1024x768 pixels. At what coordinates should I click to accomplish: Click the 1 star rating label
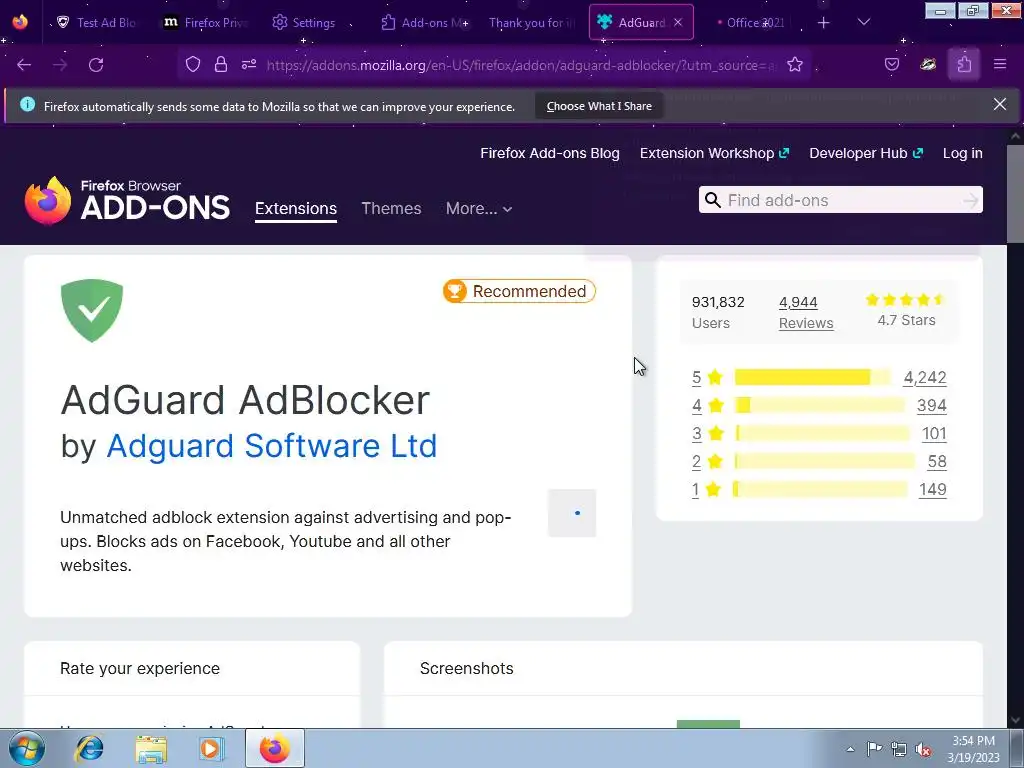pos(707,489)
